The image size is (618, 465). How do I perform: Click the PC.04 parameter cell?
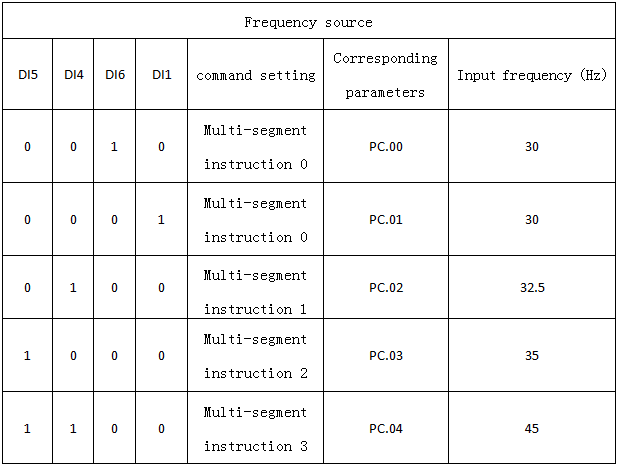pyautogui.click(x=385, y=428)
